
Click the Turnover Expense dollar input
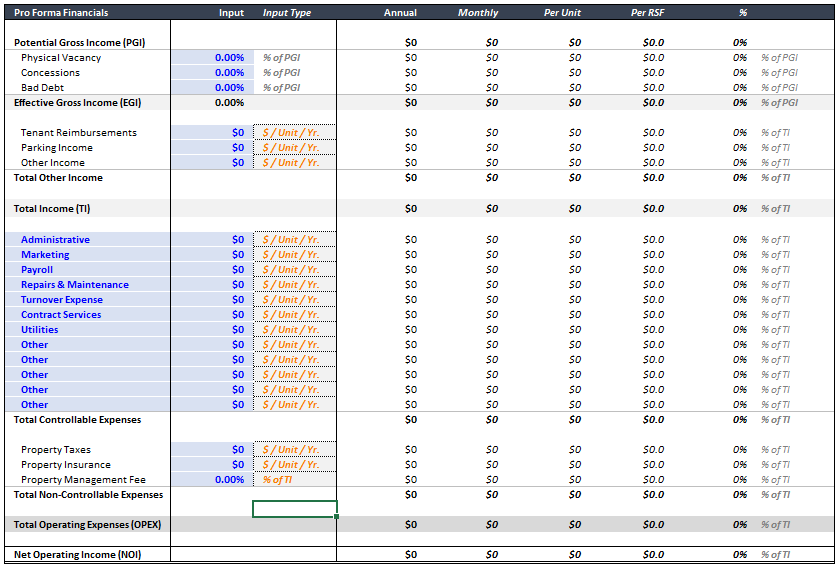click(x=212, y=299)
